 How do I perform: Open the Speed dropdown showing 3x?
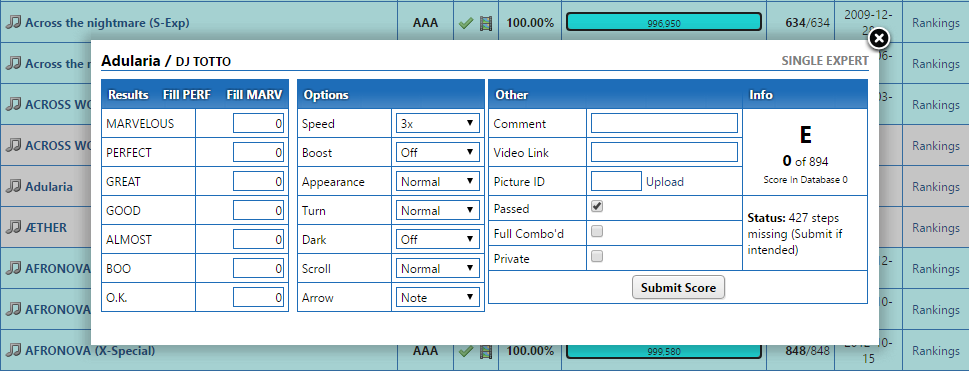tap(438, 124)
